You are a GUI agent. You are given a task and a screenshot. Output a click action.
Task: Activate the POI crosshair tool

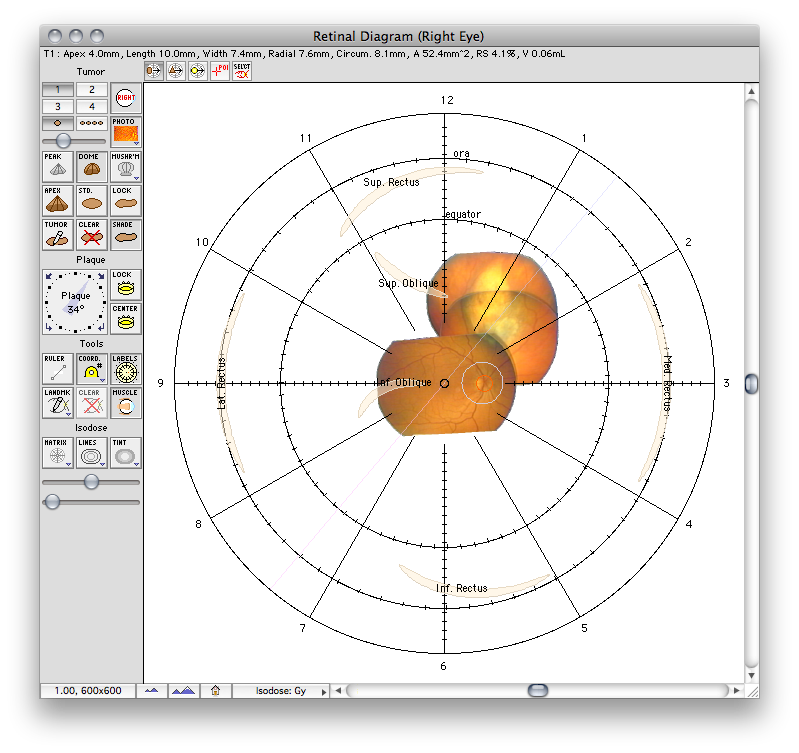click(220, 71)
